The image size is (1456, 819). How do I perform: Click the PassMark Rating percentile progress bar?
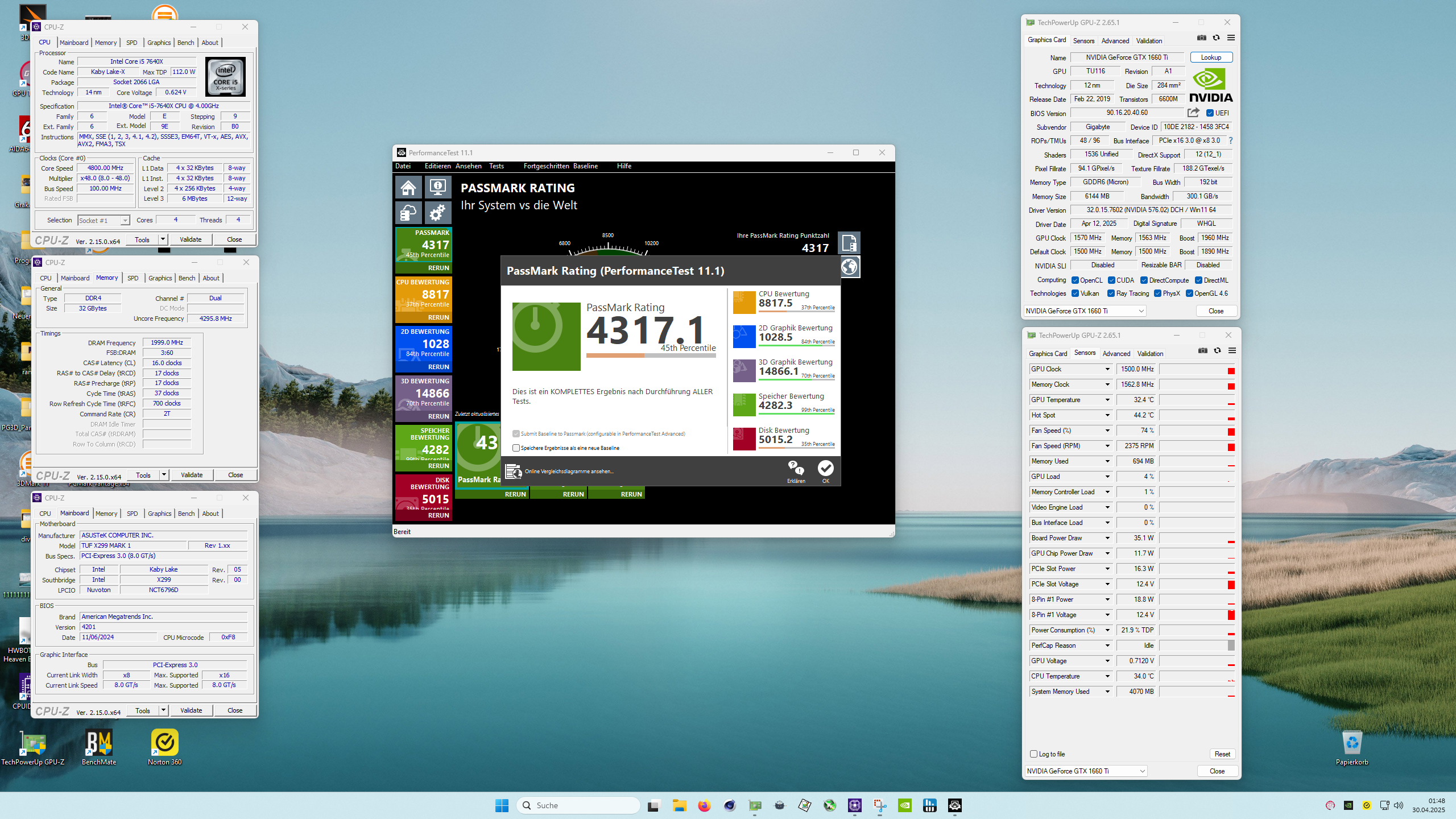click(x=651, y=355)
